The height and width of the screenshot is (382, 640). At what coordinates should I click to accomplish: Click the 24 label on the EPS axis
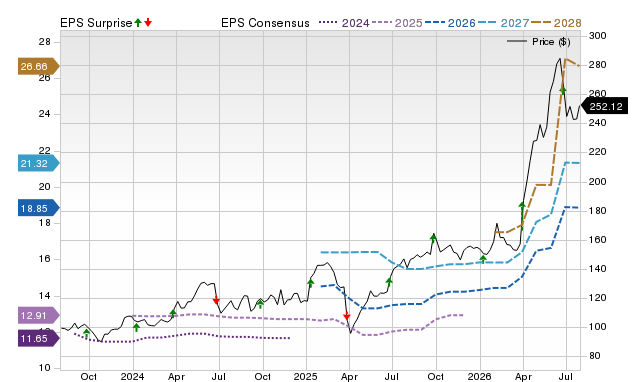click(45, 114)
